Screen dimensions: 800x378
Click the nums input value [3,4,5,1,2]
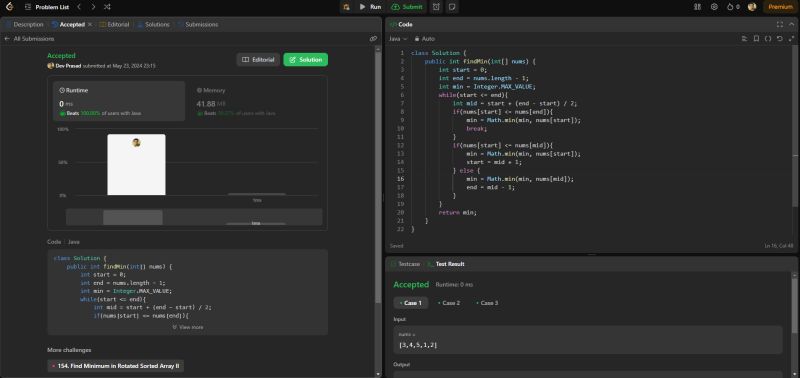(418, 345)
